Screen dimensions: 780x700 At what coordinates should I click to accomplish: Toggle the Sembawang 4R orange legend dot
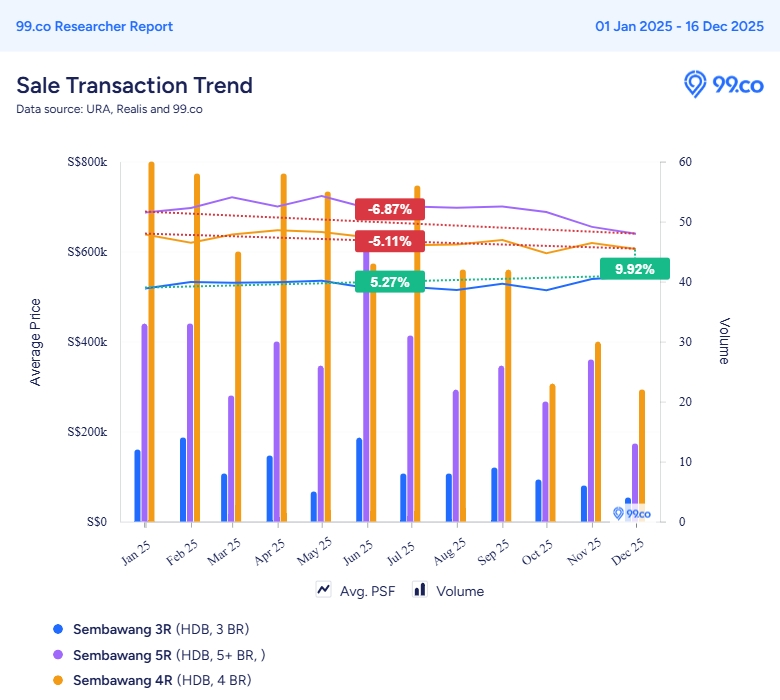[x=57, y=681]
